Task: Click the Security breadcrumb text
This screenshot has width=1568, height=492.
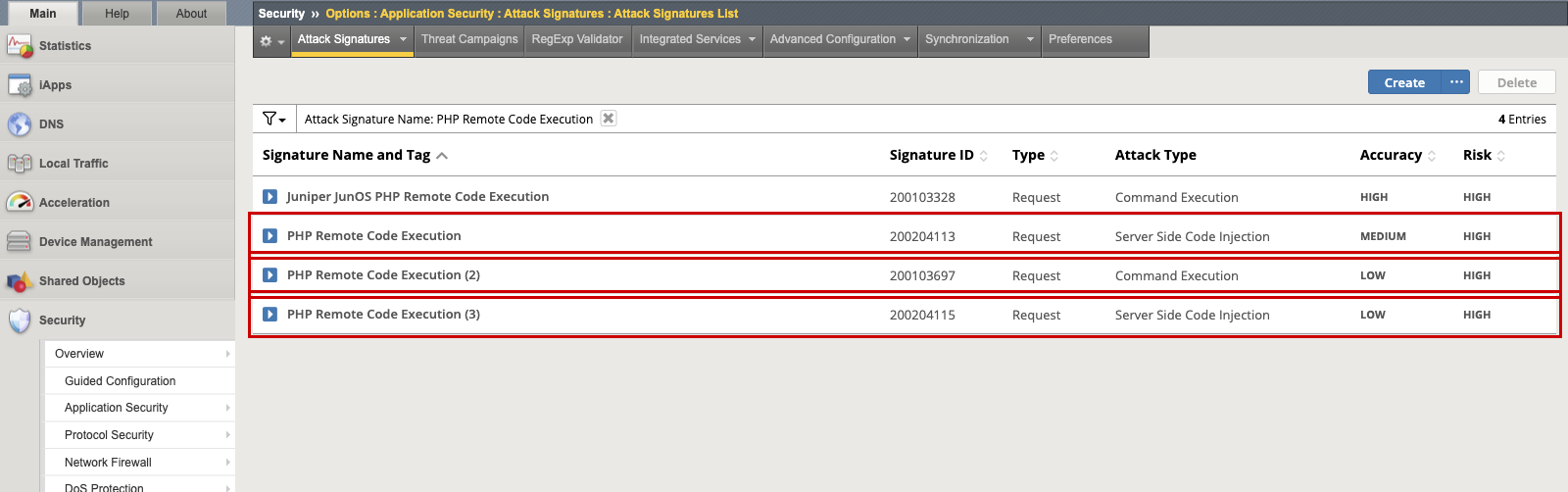Action: (x=281, y=14)
